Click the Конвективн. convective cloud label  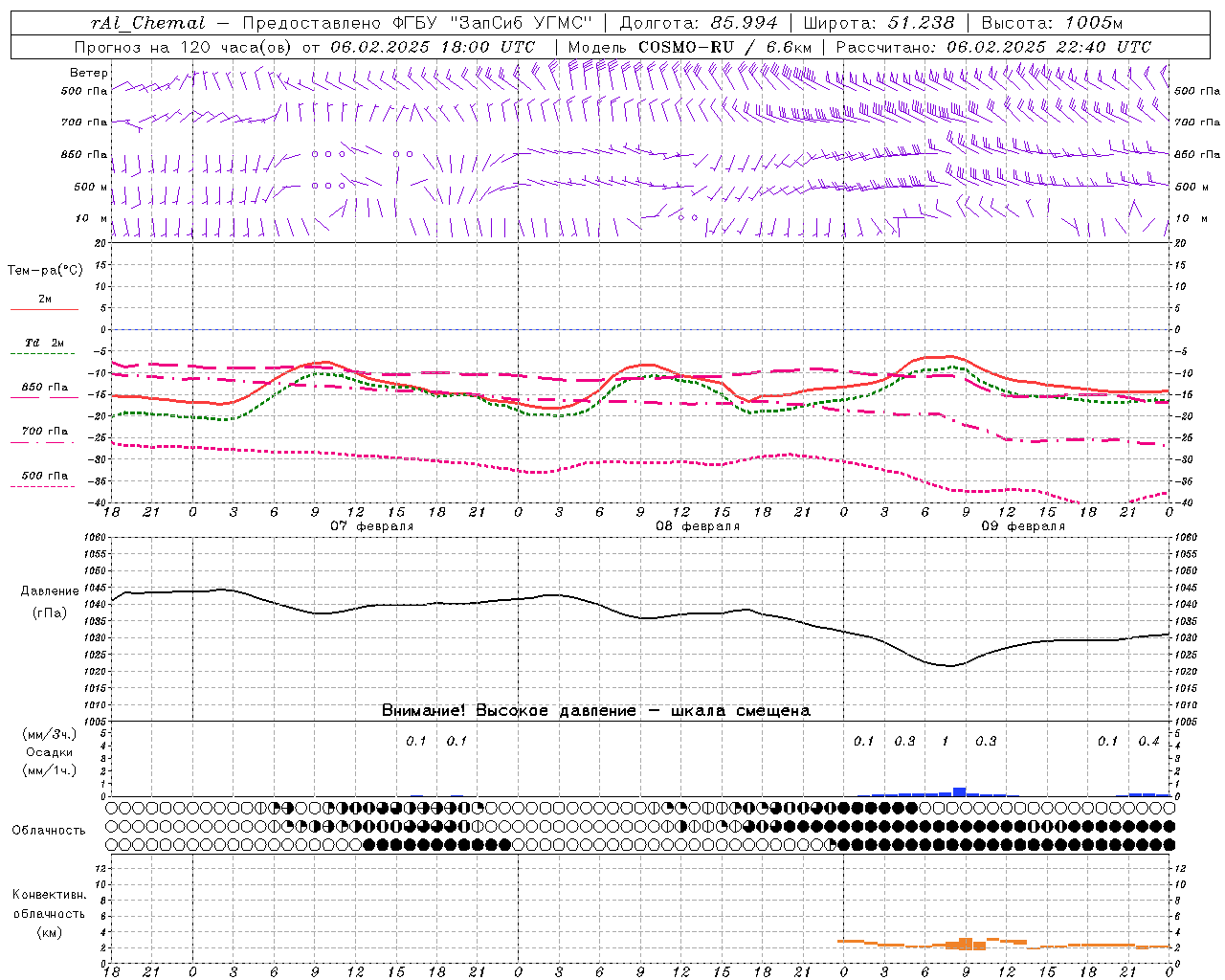coord(49,895)
